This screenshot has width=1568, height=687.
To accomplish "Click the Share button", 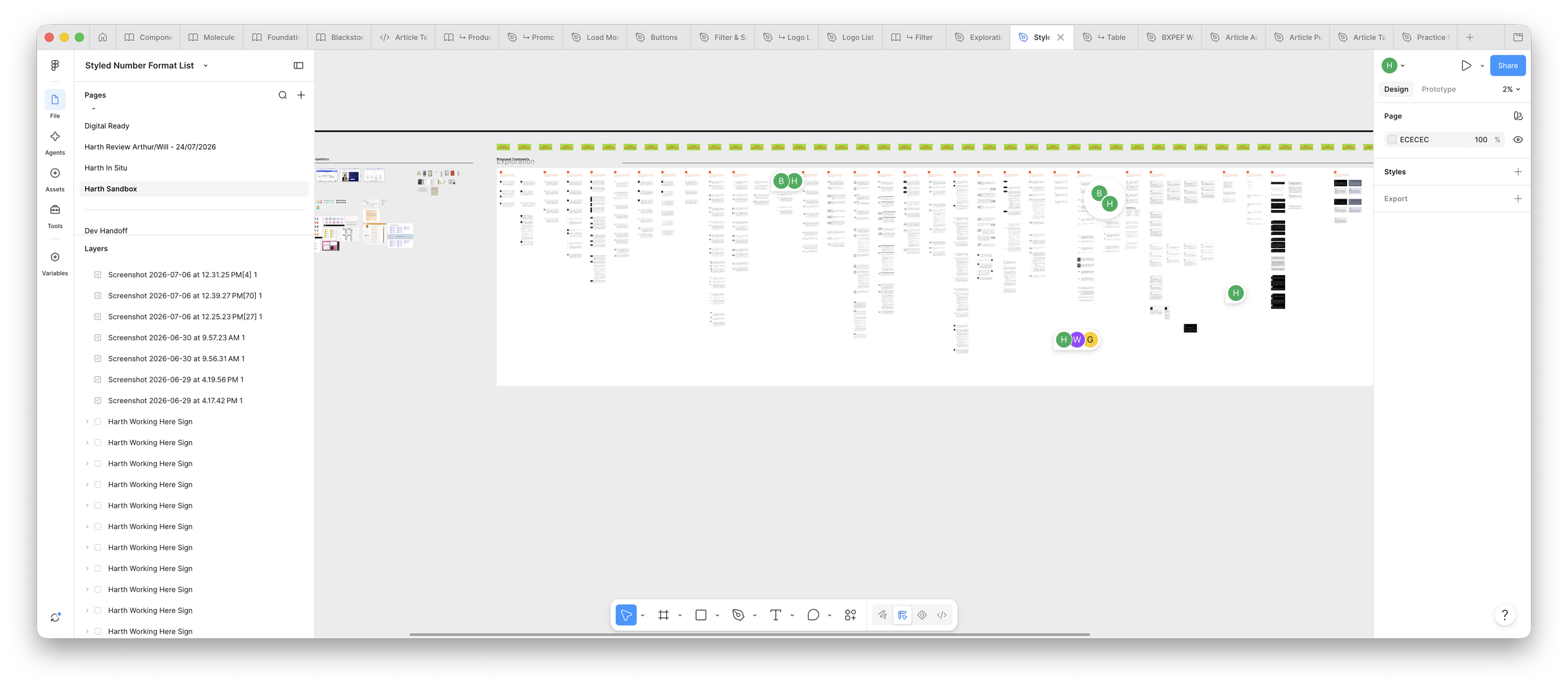I will click(x=1508, y=65).
